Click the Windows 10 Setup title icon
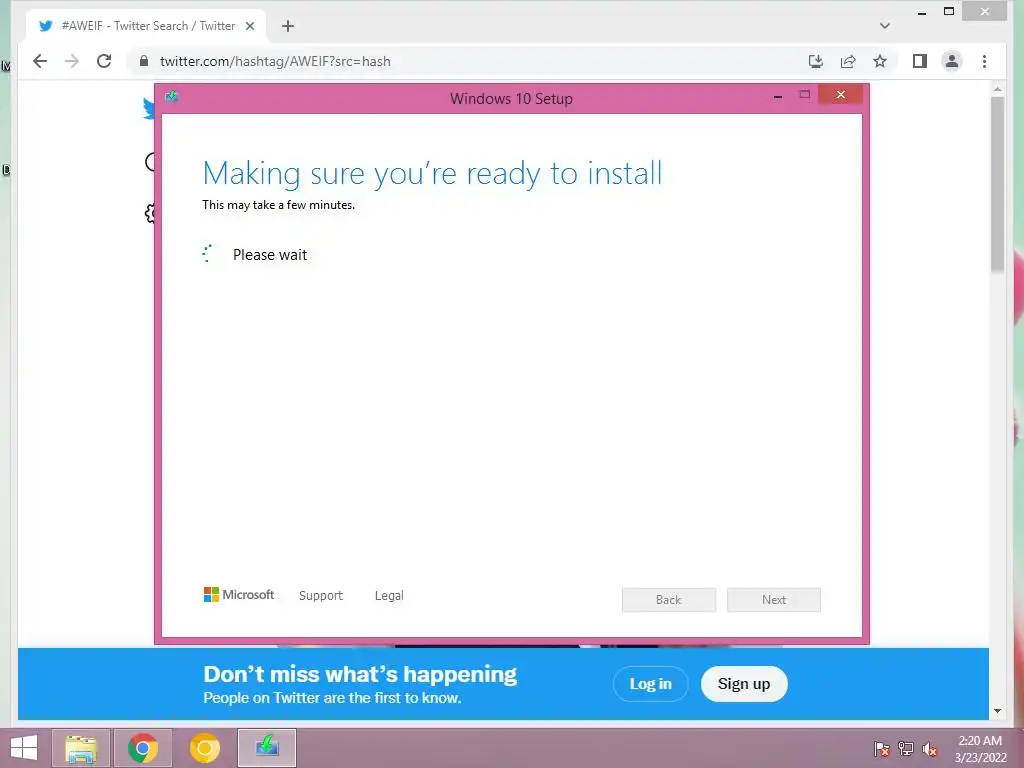The width and height of the screenshot is (1024, 768). point(172,97)
